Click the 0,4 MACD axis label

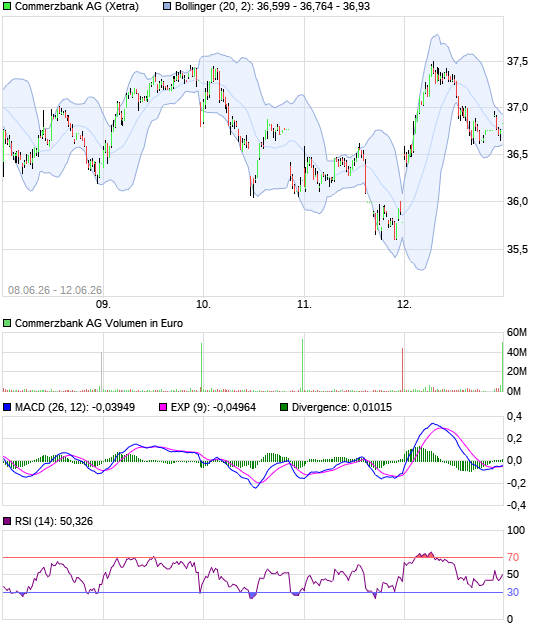point(515,417)
